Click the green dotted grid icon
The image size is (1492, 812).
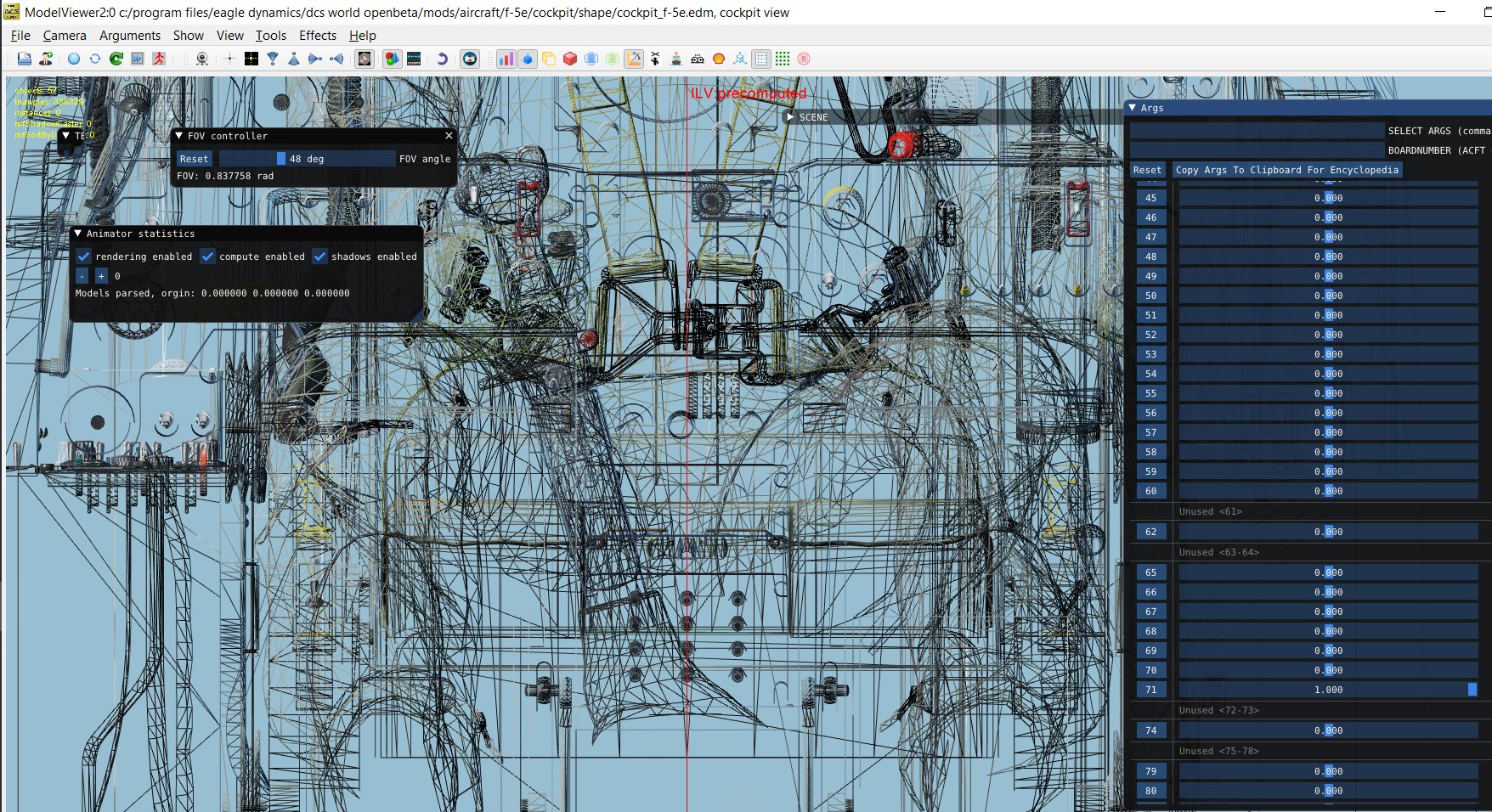pyautogui.click(x=783, y=59)
